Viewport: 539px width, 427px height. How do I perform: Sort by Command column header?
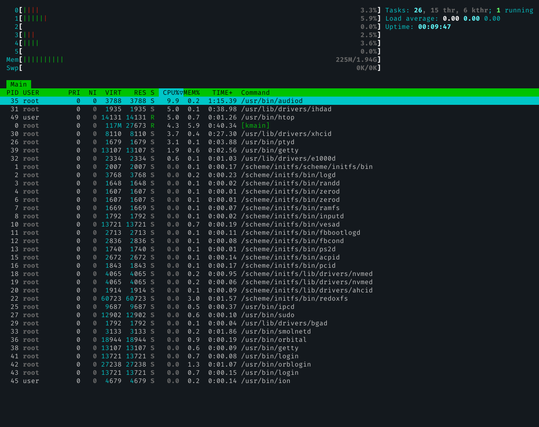click(x=255, y=92)
